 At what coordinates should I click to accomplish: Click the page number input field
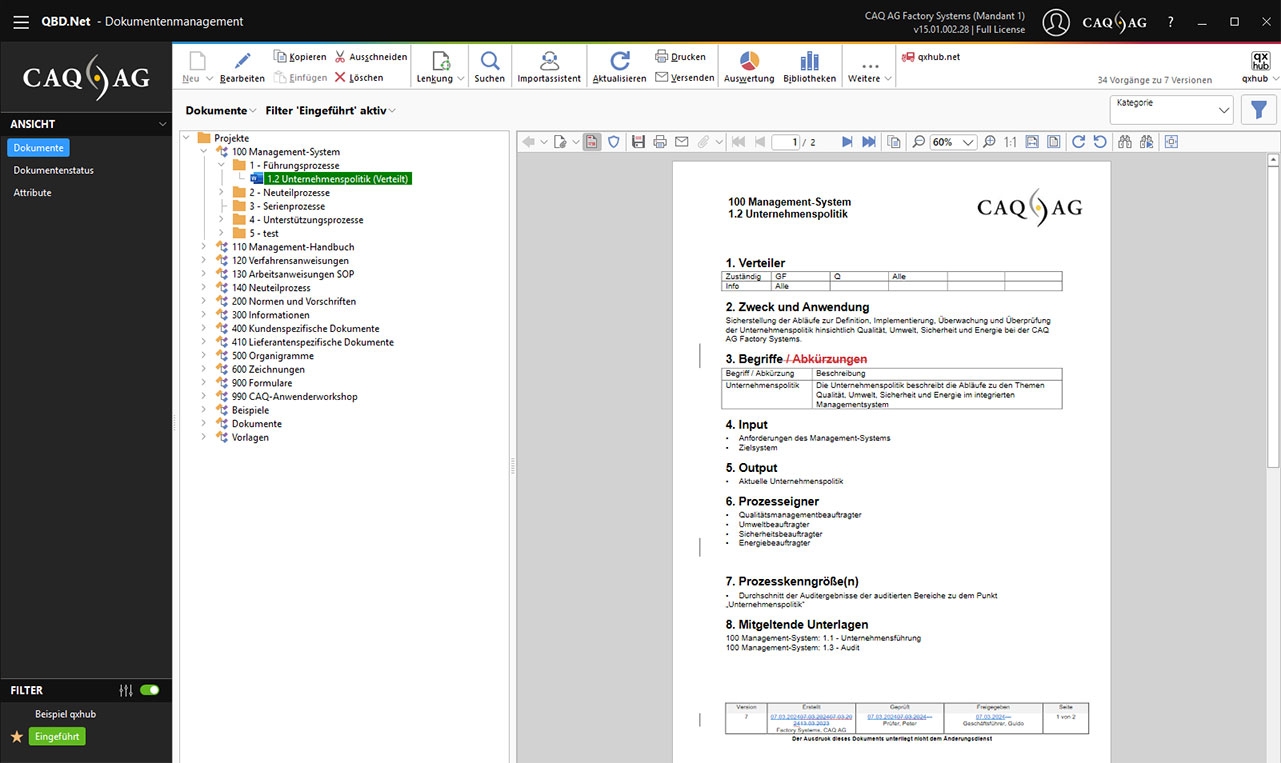click(x=786, y=142)
